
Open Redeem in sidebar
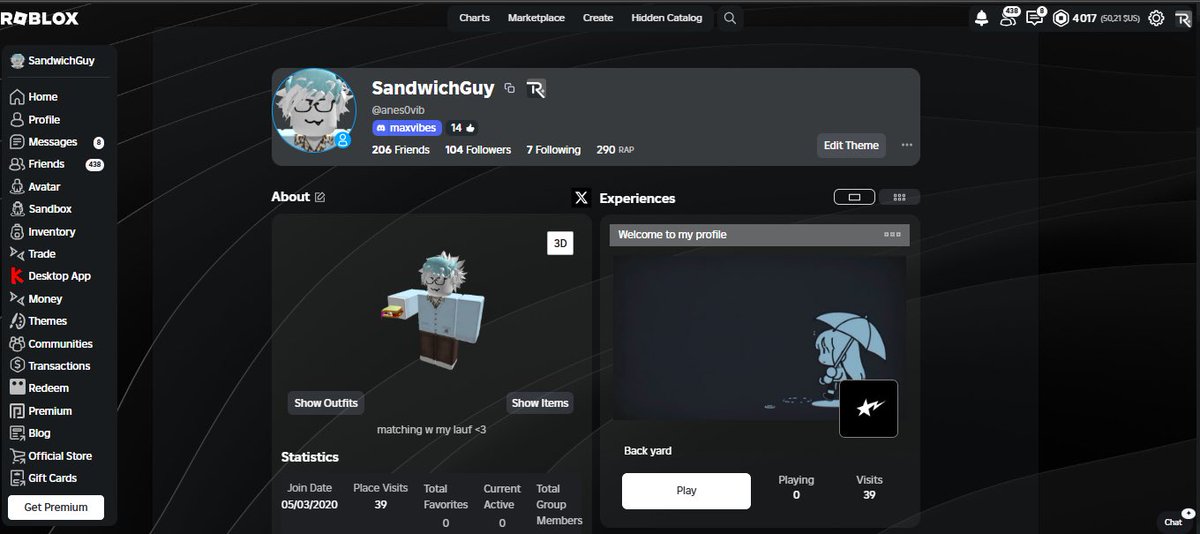click(39, 388)
